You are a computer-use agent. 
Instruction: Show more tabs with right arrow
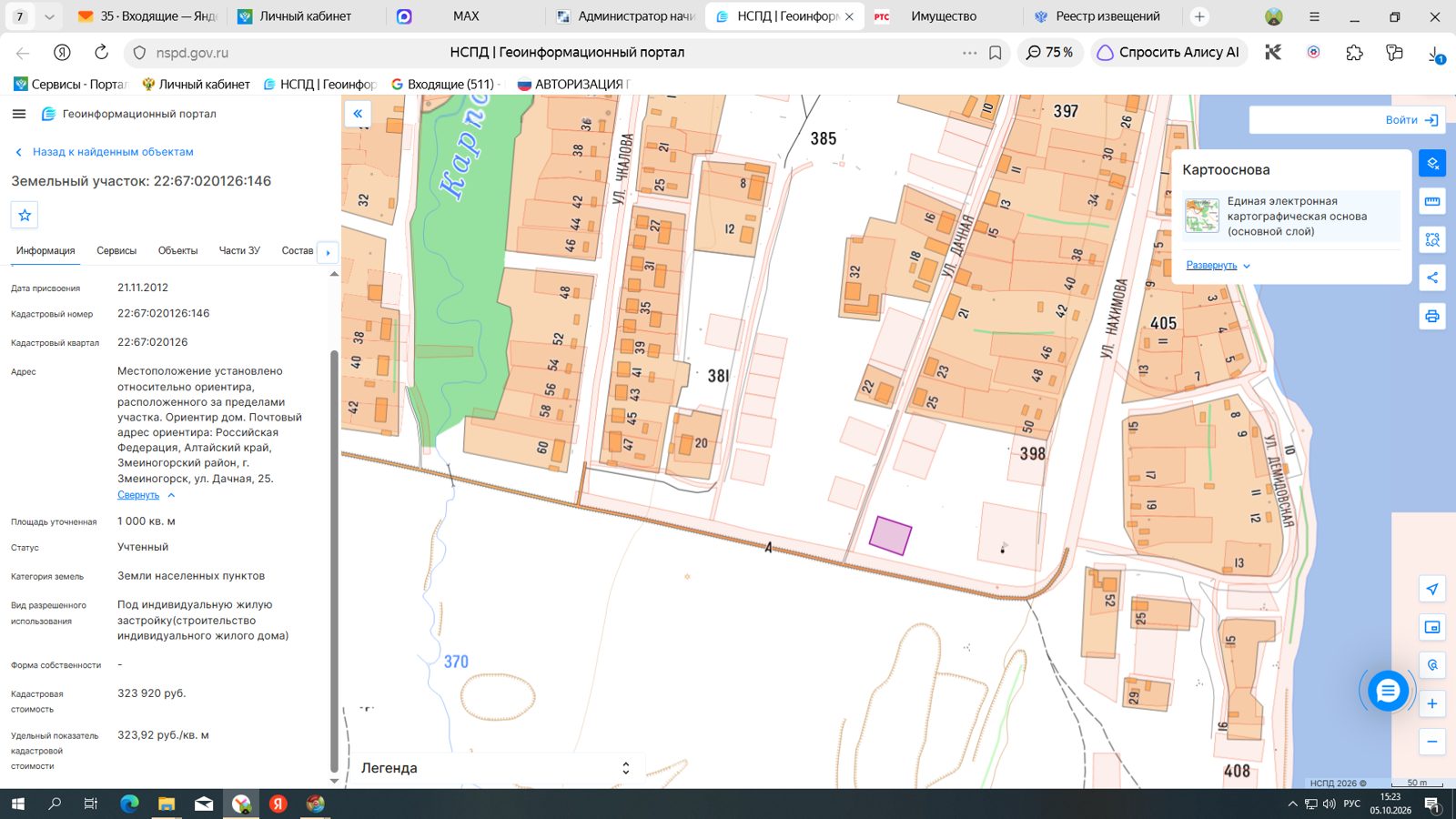click(x=328, y=252)
